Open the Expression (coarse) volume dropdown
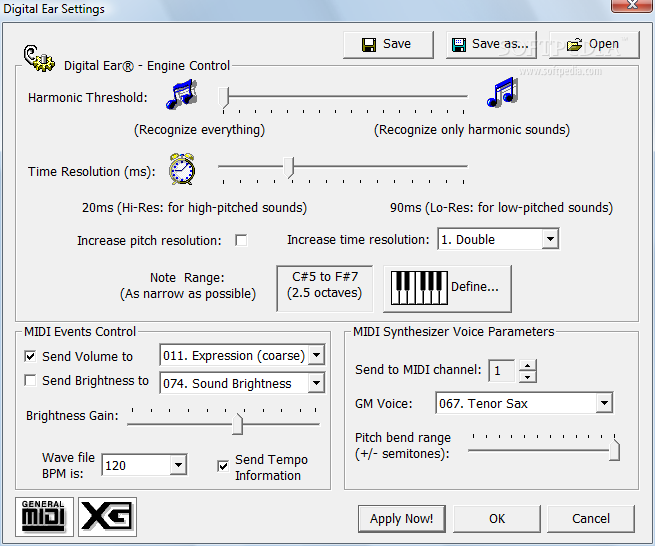The height and width of the screenshot is (546, 655). point(316,355)
